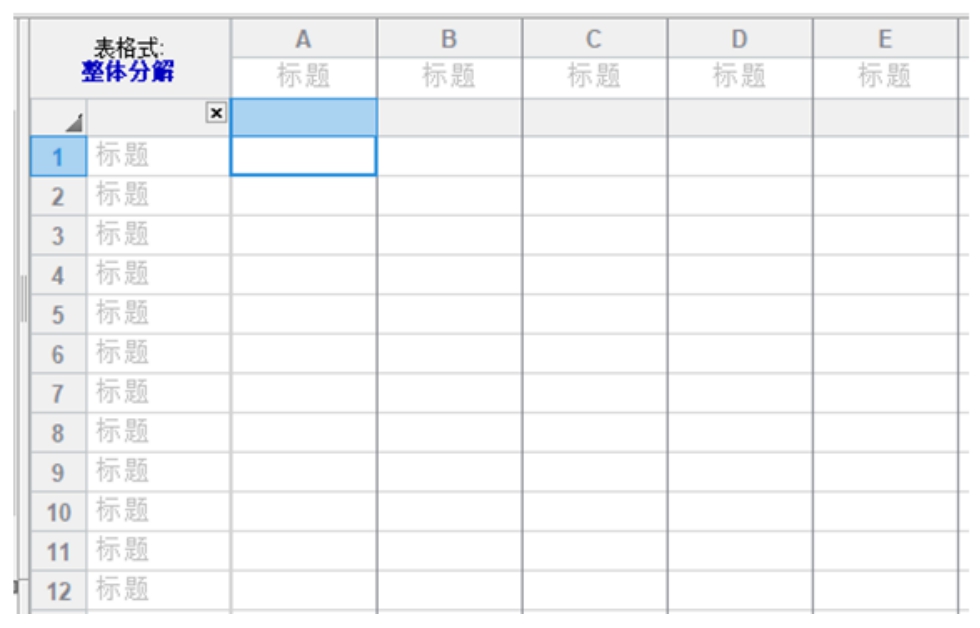Click the select-all triangle corner icon
The width and height of the screenshot is (980, 628).
pyautogui.click(x=74, y=122)
